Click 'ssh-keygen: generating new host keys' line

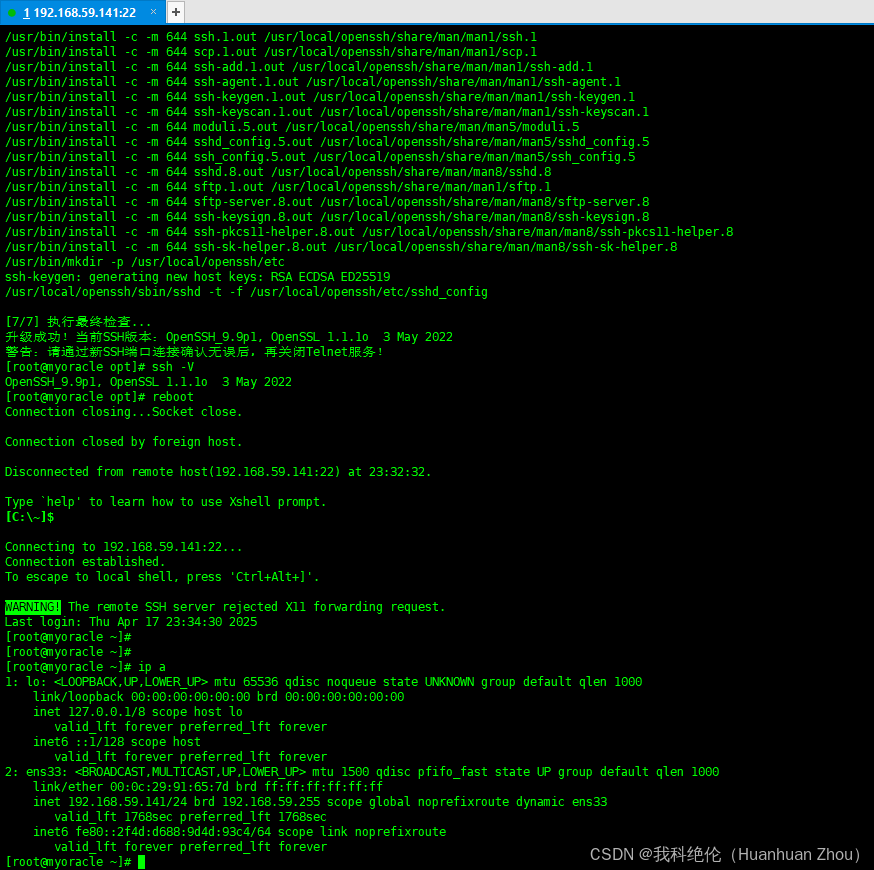(x=197, y=277)
